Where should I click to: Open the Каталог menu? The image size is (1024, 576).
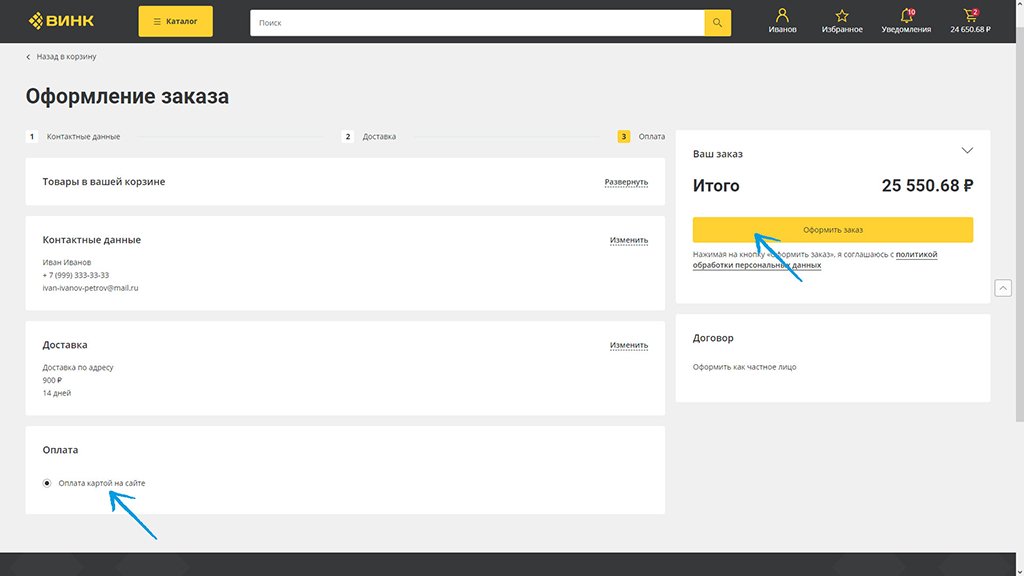[175, 22]
